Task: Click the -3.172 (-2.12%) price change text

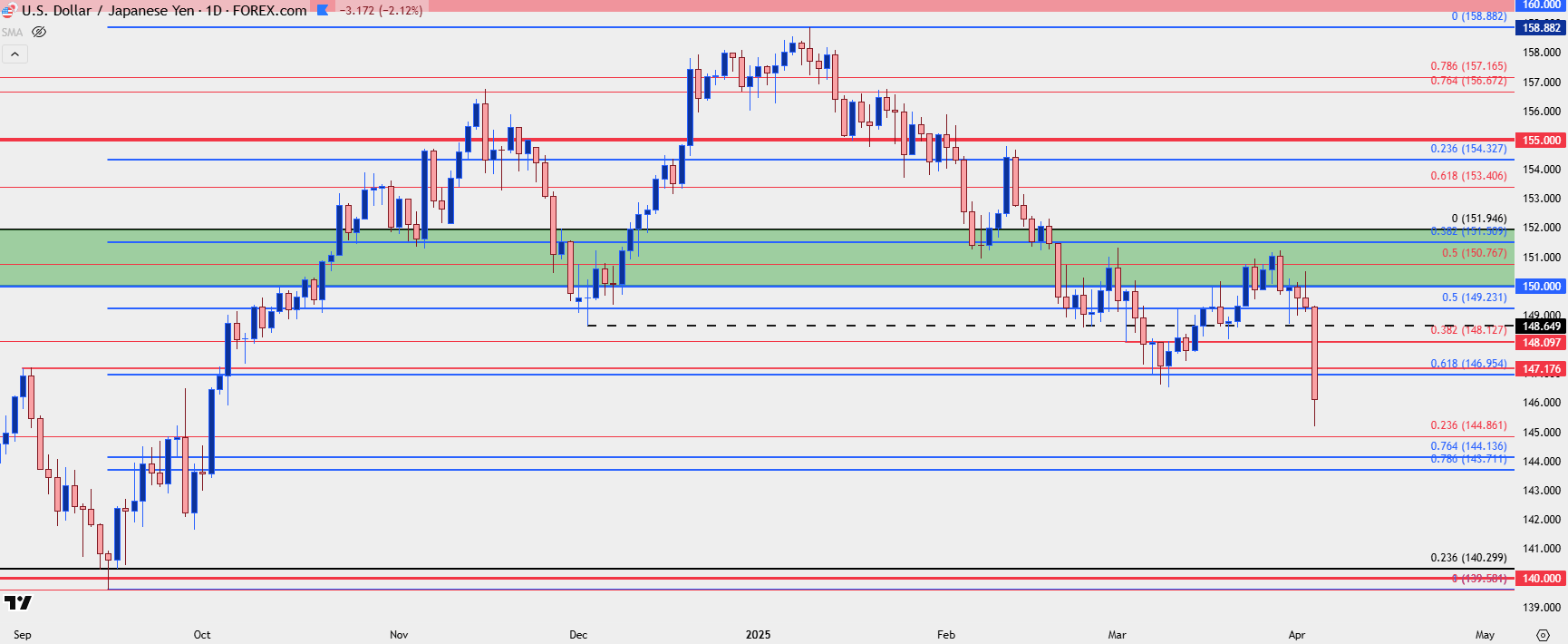Action: coord(381,11)
